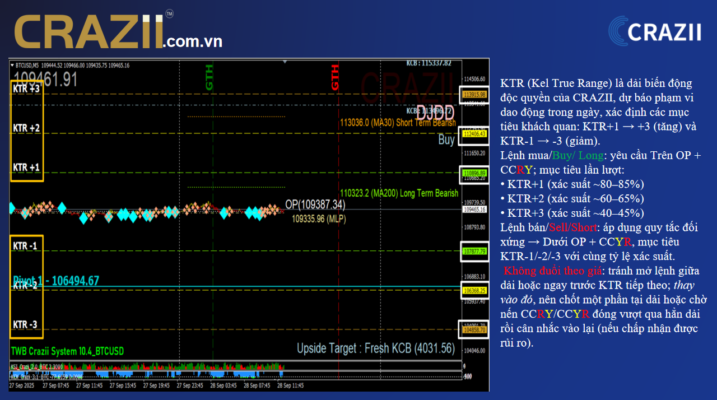The image size is (717, 400).
Task: Click the 110323.2 (MA200) Long Term Bearish label
Action: [399, 193]
